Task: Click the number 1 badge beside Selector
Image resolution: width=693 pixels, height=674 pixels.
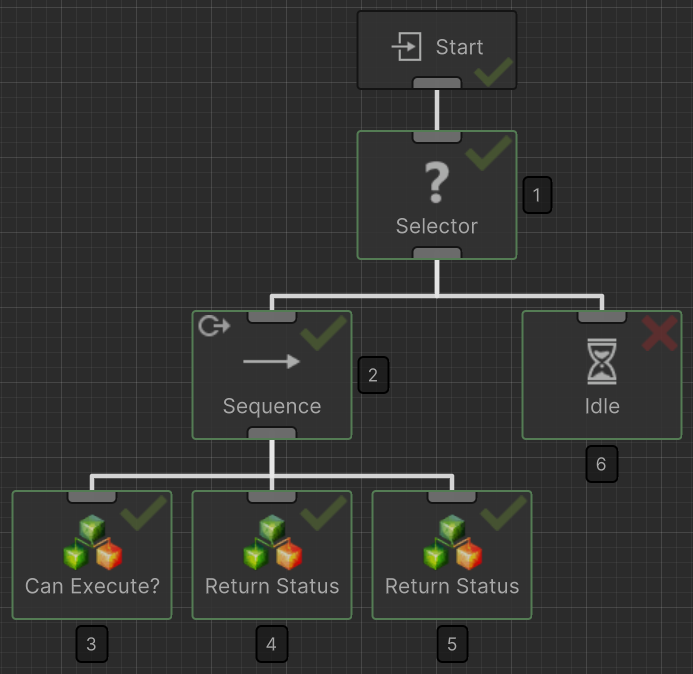Action: pos(537,195)
